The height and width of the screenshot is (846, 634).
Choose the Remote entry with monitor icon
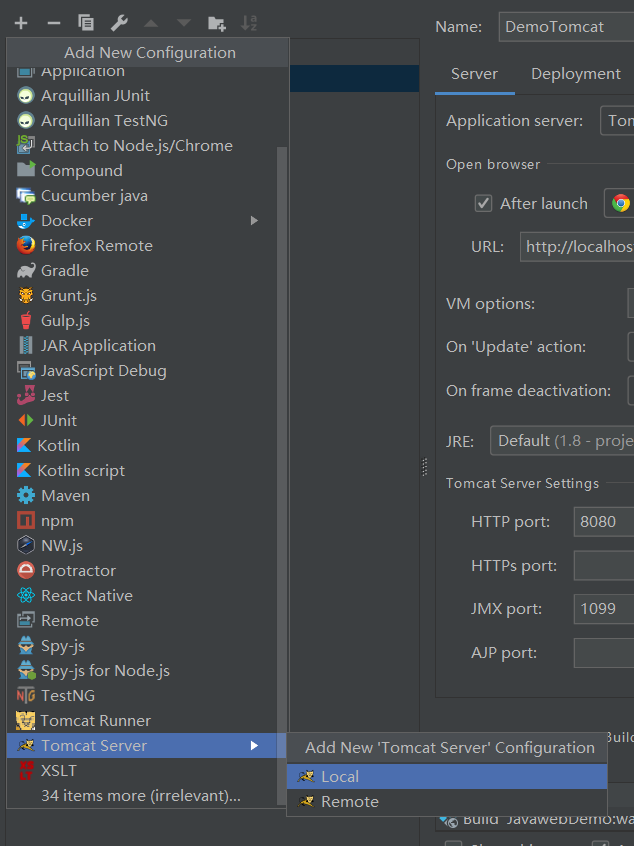tap(142, 620)
